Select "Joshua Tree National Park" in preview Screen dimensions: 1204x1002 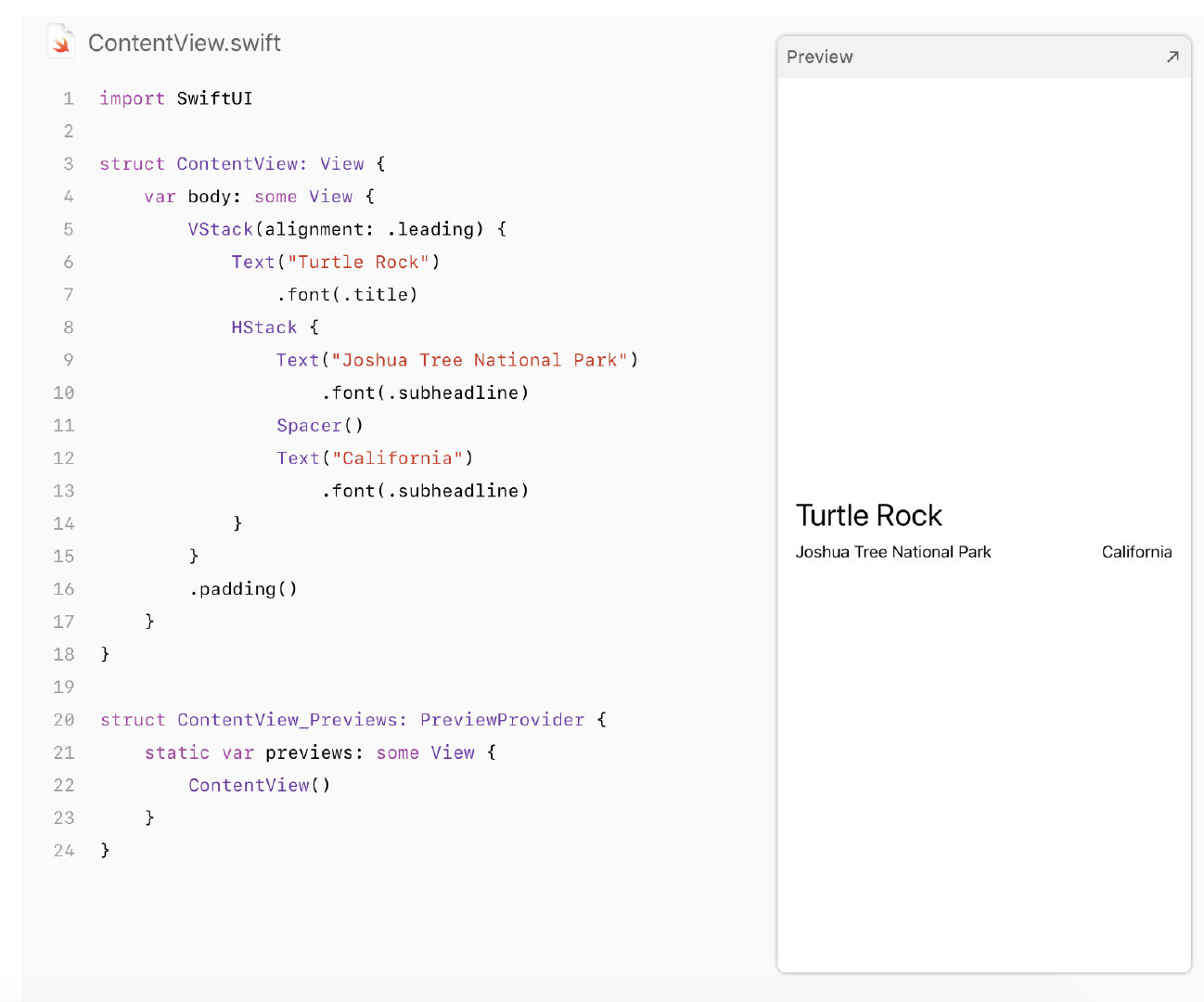click(893, 552)
